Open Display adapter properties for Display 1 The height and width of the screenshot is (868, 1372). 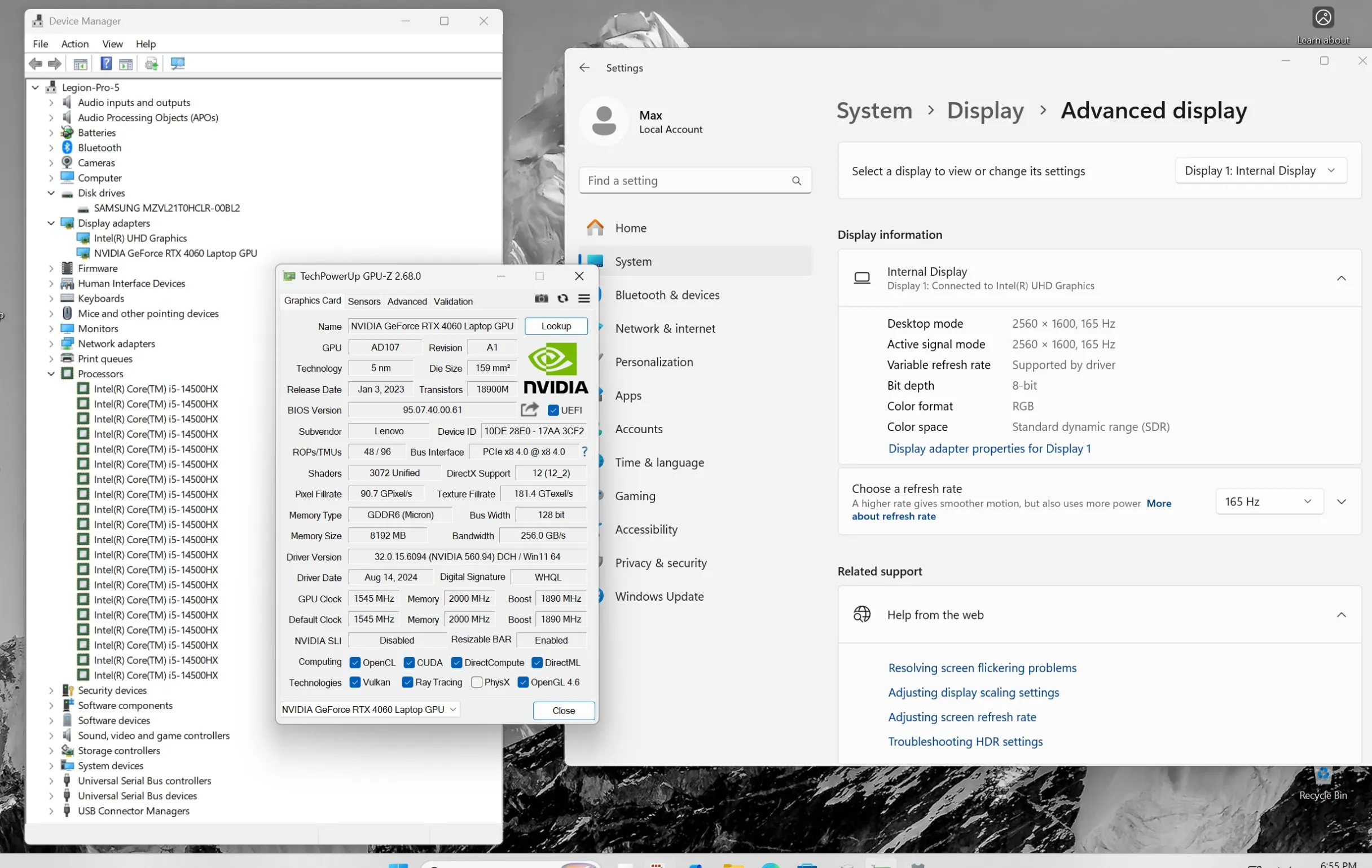(x=989, y=448)
